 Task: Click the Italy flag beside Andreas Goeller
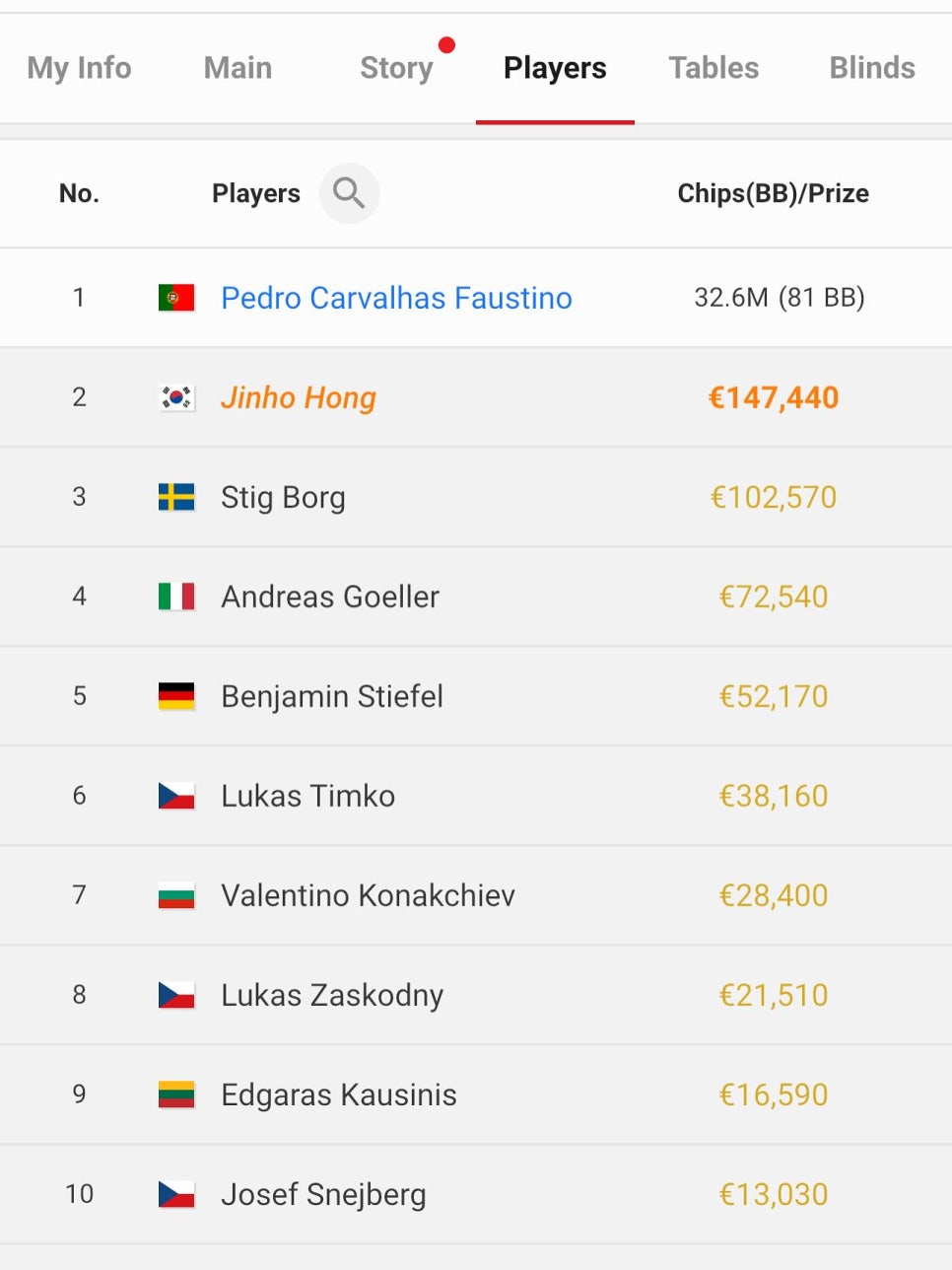(x=176, y=597)
